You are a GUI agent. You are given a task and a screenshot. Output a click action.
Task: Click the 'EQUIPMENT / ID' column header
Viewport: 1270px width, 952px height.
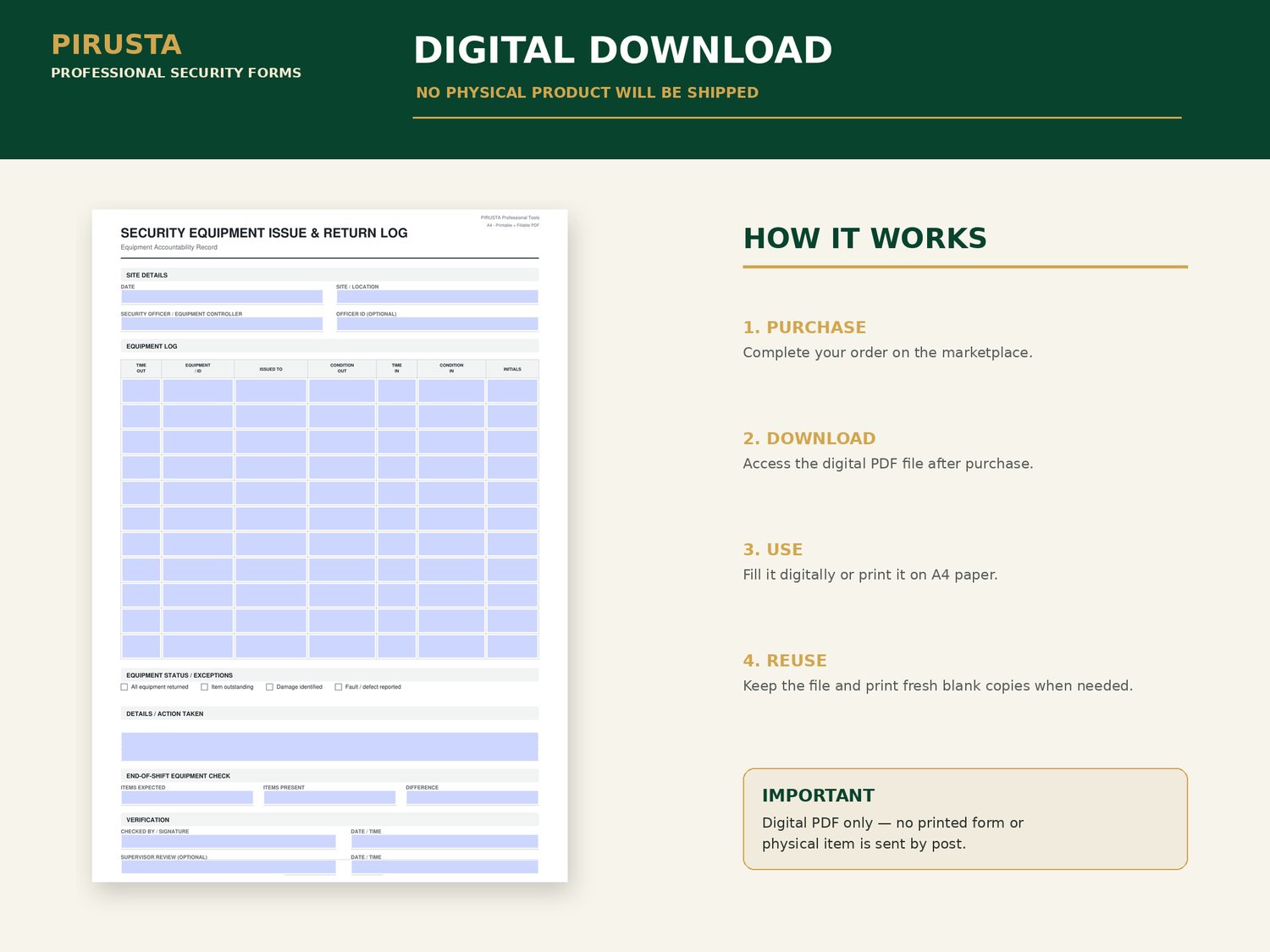point(198,368)
